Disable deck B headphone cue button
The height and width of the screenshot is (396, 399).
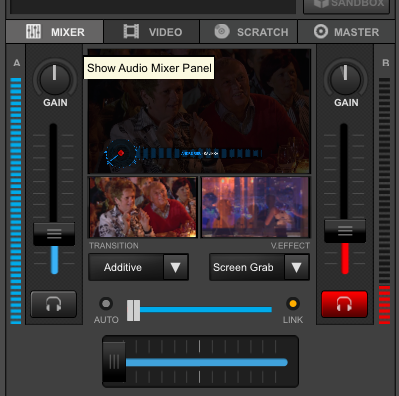344,304
